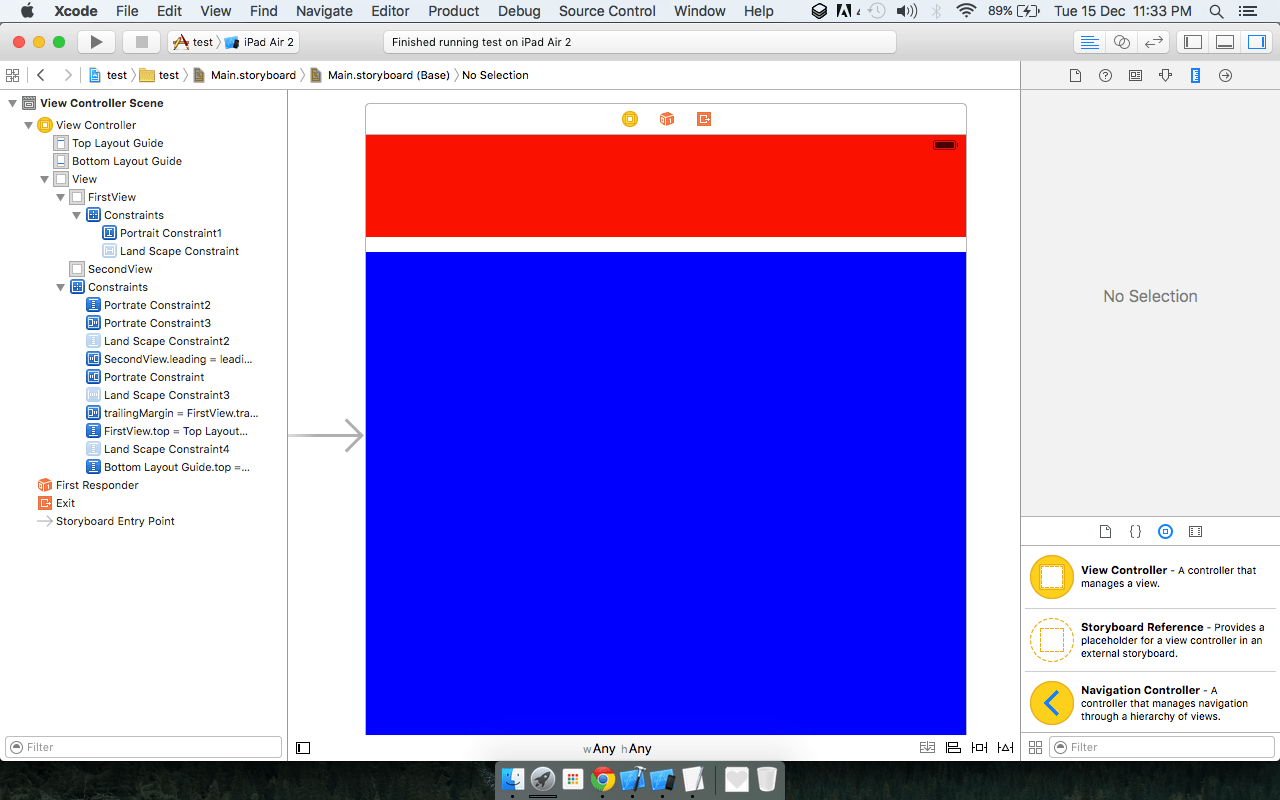Toggle the Utilities pane visibility
This screenshot has height=800, width=1280.
pyautogui.click(x=1256, y=42)
